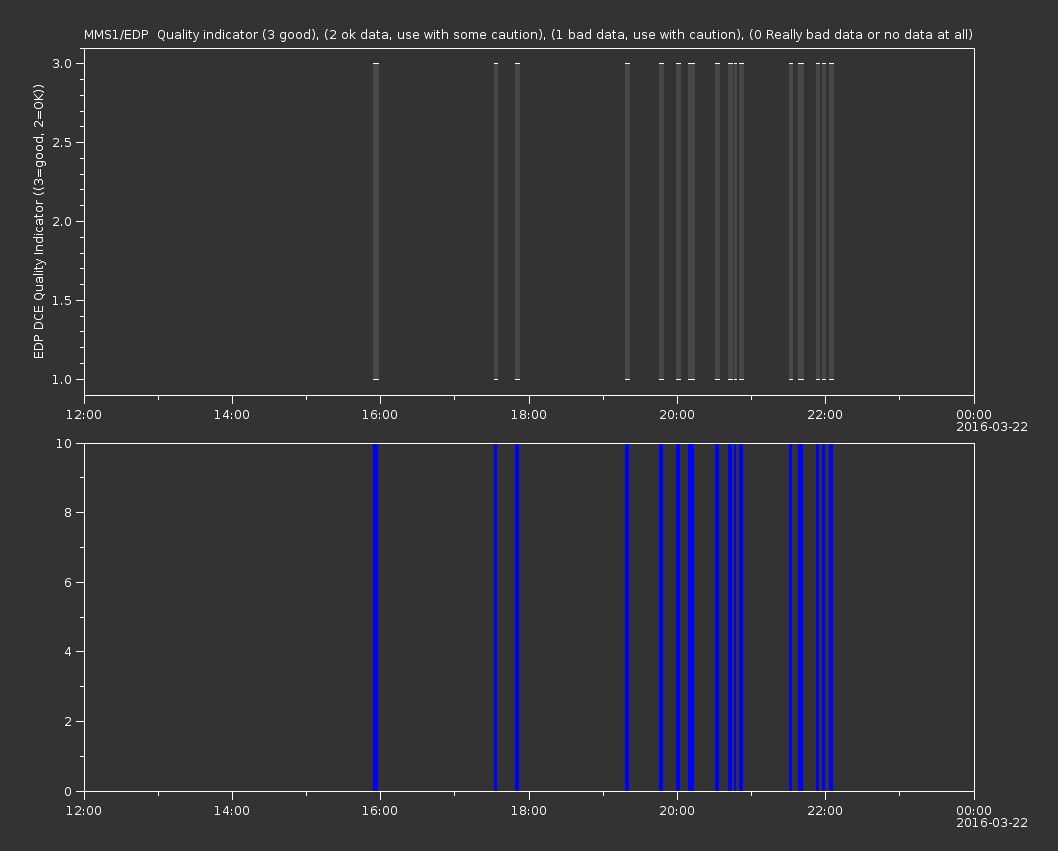The image size is (1058, 851).
Task: Click 14:00 label under the quality indicator plot
Action: pyautogui.click(x=232, y=414)
